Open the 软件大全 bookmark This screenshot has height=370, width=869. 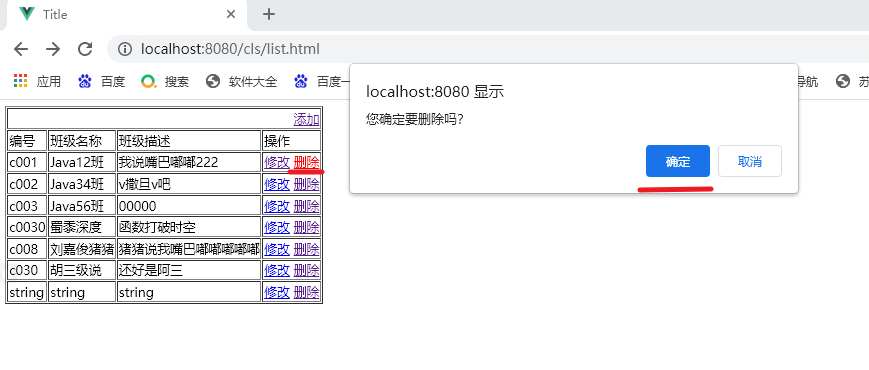click(x=241, y=82)
